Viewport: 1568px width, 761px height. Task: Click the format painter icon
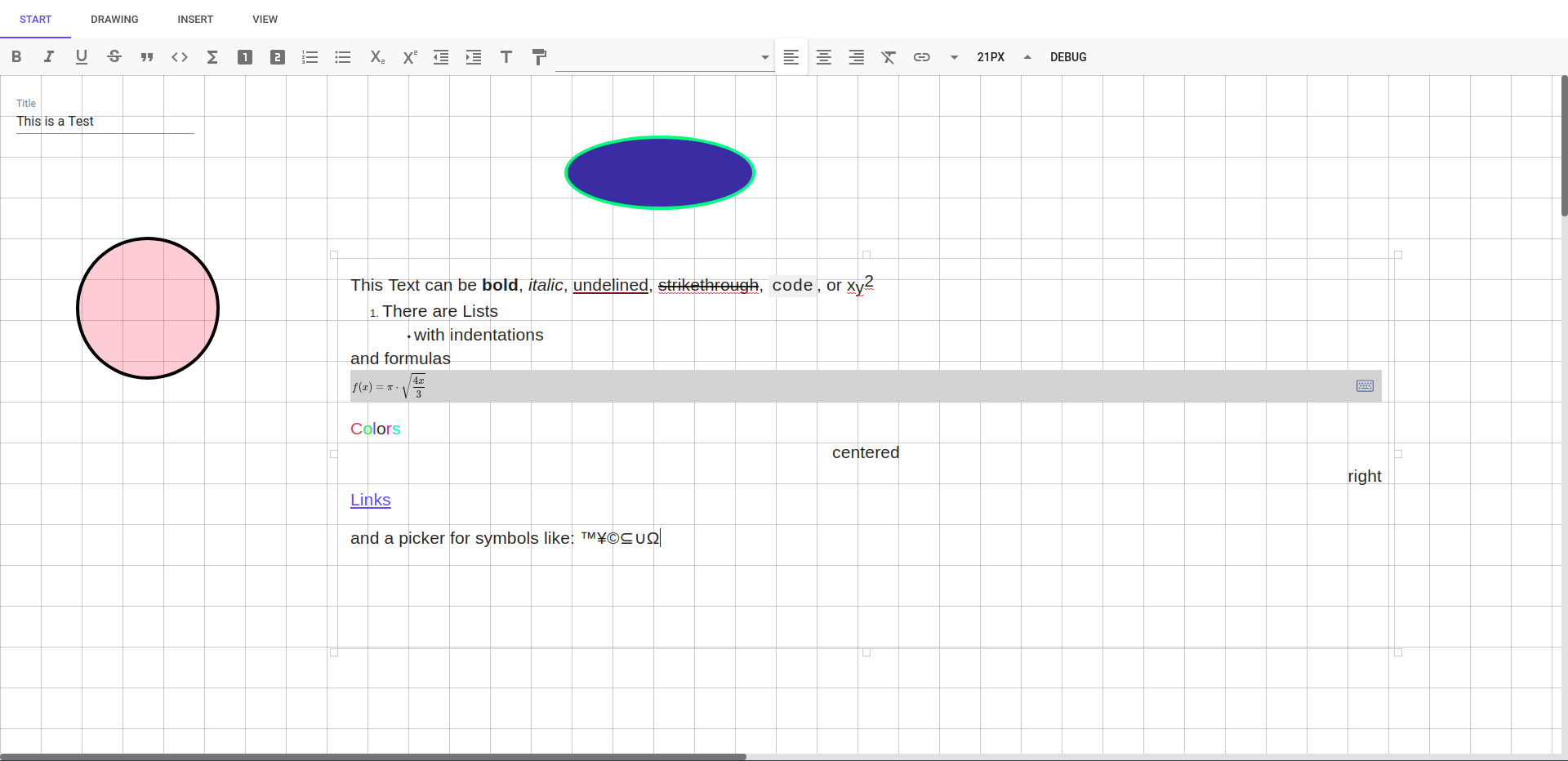(x=539, y=57)
